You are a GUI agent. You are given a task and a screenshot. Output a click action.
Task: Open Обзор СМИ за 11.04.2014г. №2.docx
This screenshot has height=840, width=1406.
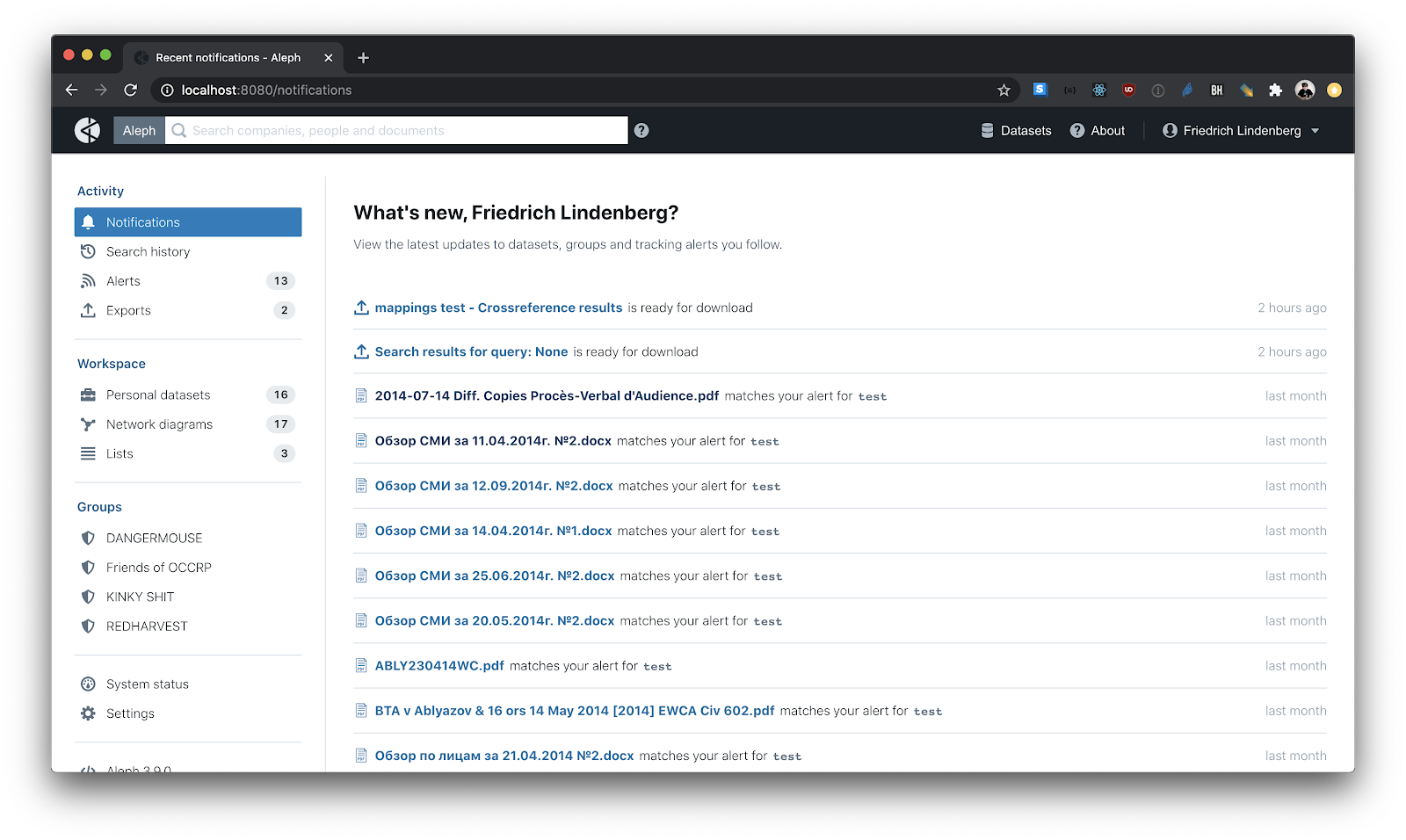(x=493, y=441)
